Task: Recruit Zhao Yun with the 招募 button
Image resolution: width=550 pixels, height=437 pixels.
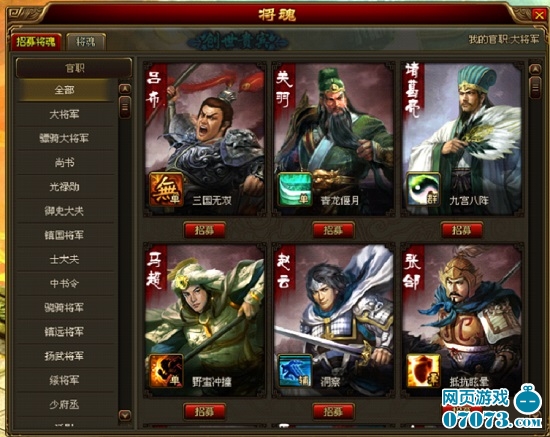Action: [x=333, y=411]
